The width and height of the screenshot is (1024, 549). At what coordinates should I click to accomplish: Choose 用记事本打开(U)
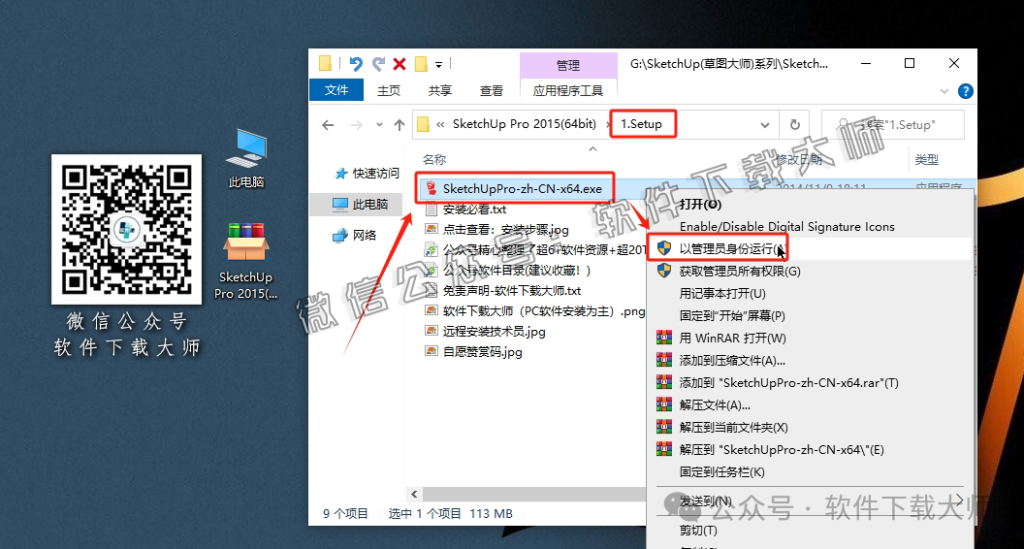tap(722, 293)
